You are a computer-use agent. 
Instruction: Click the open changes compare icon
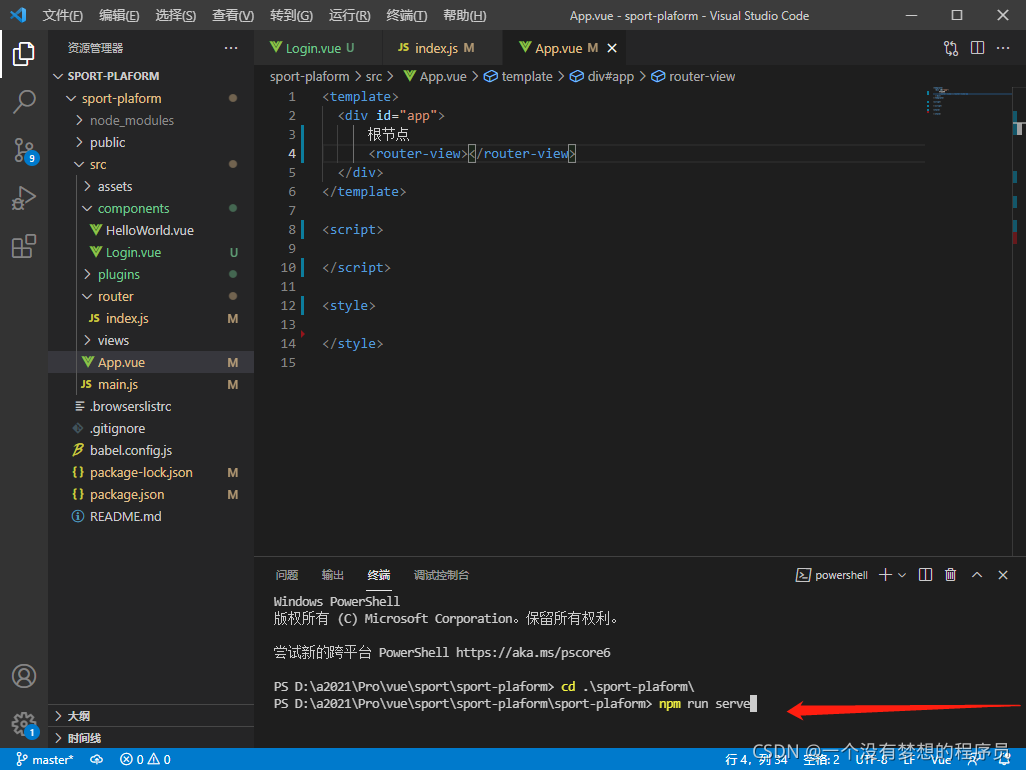950,48
